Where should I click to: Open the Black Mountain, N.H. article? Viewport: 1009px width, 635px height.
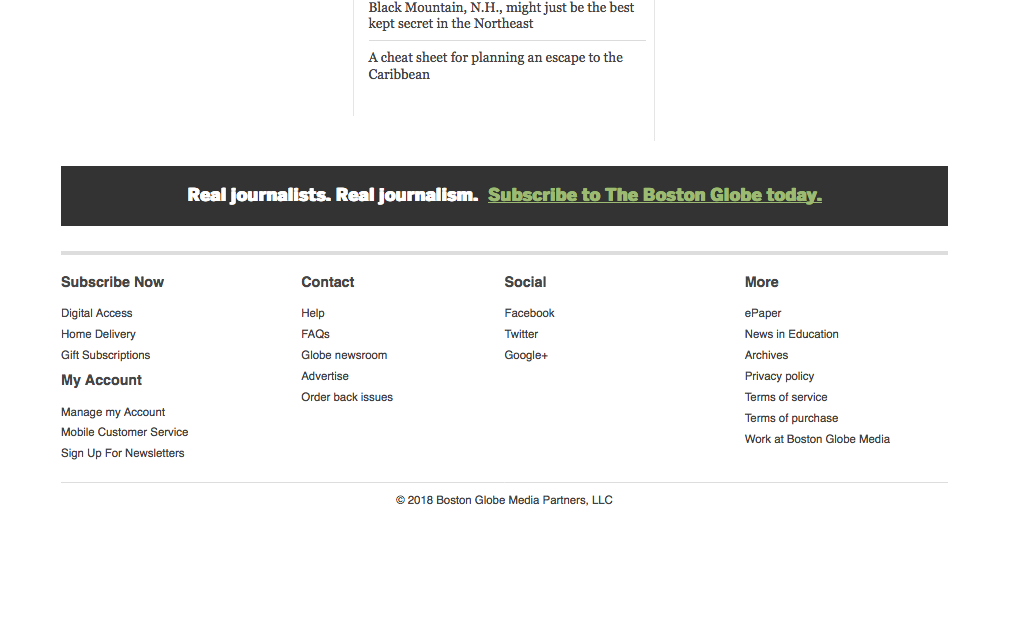501,15
